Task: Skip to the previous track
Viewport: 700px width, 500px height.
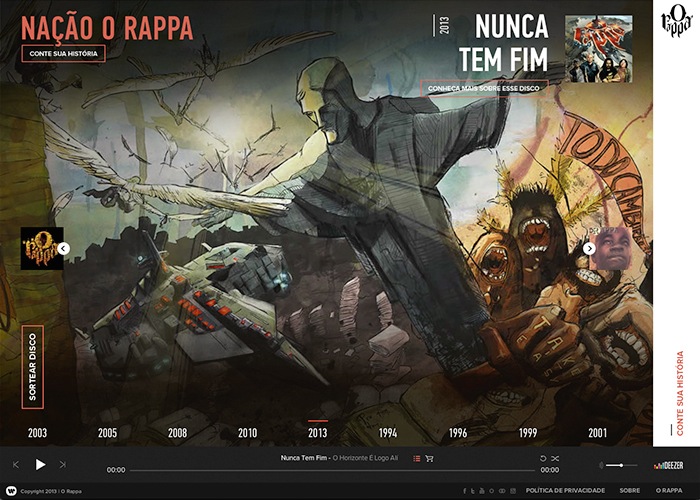Action: [16, 465]
